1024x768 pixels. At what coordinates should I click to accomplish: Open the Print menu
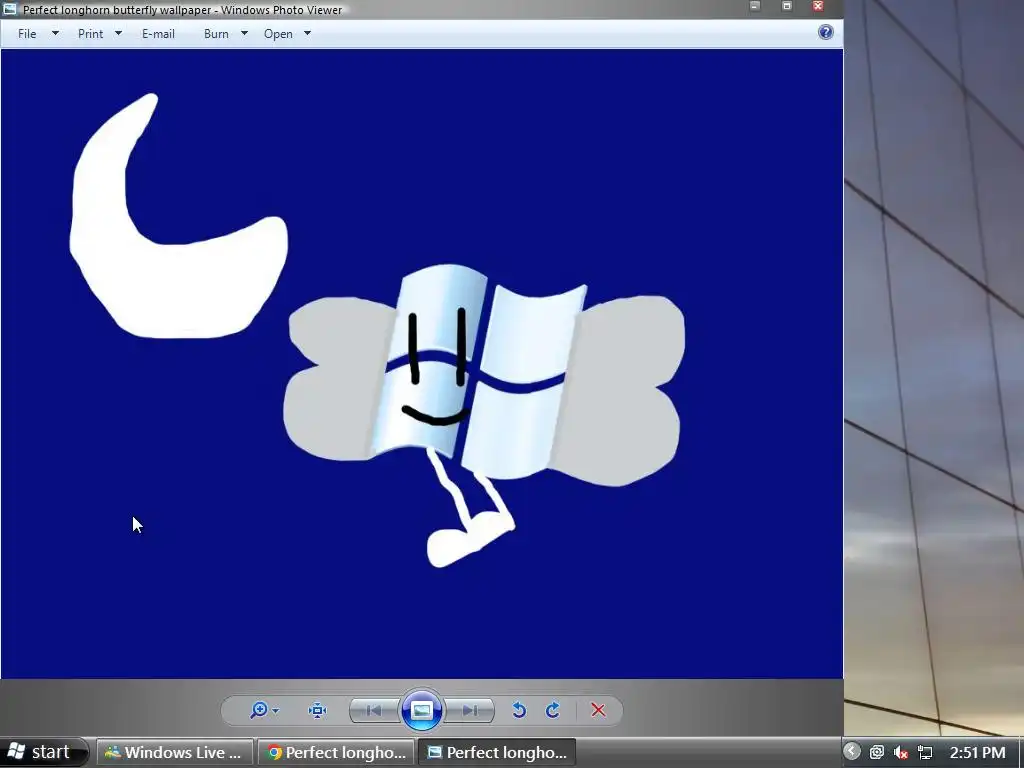(90, 34)
